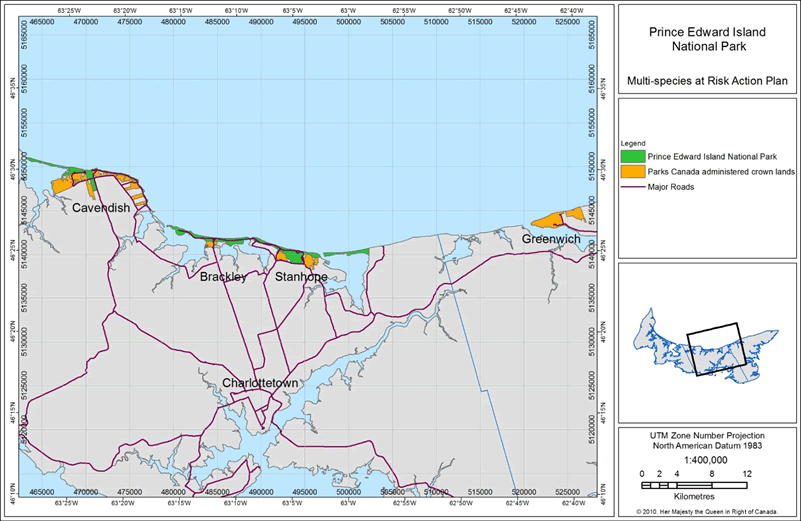This screenshot has width=801, height=521.
Task: Click the copyright notice at bottom right
Action: coord(706,513)
